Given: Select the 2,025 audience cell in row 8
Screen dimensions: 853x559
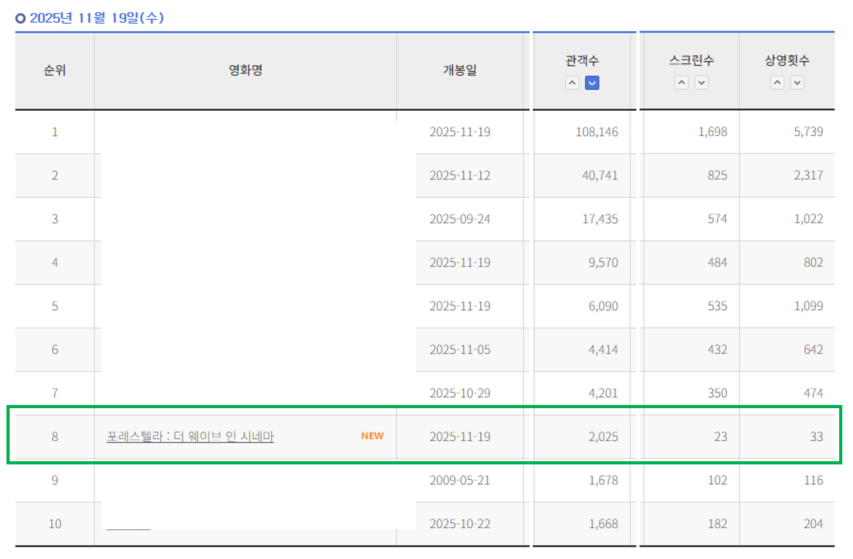Looking at the screenshot, I should [602, 437].
